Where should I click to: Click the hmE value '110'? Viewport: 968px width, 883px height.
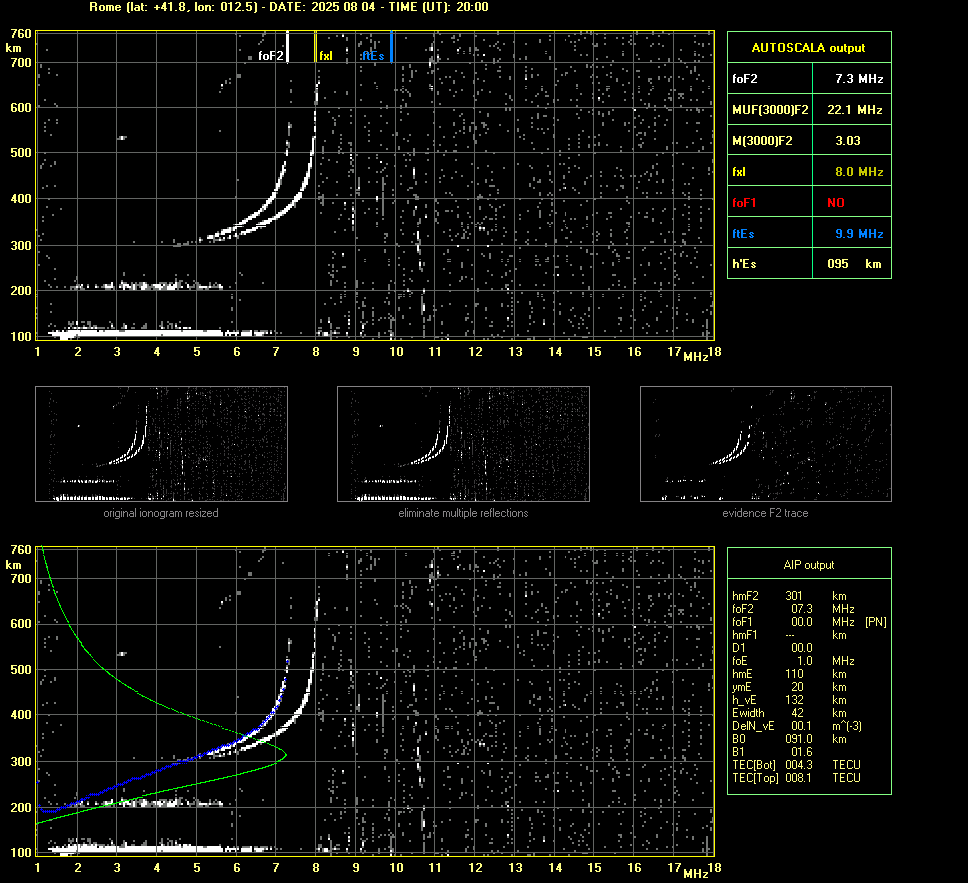[x=794, y=674]
